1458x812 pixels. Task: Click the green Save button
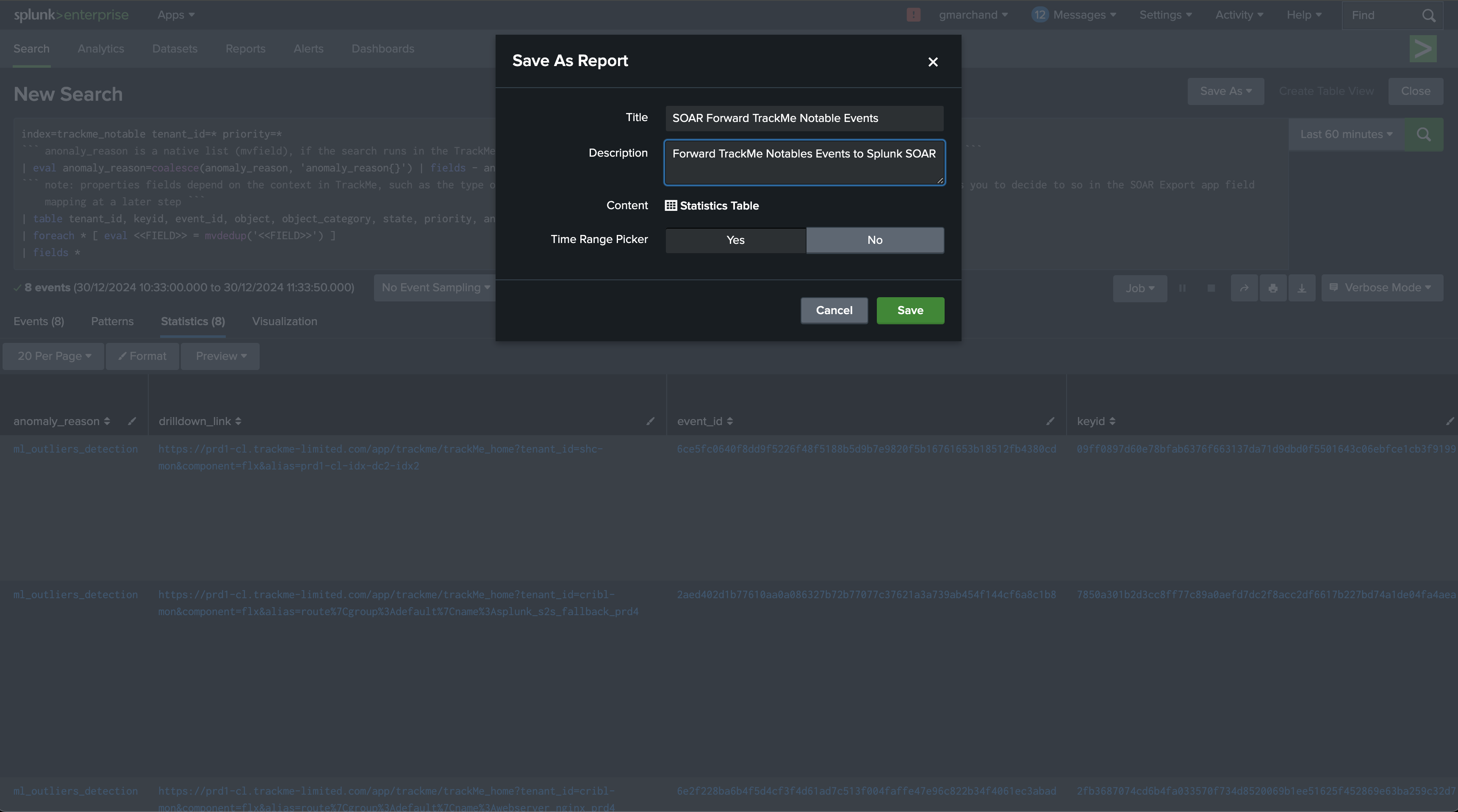(910, 311)
